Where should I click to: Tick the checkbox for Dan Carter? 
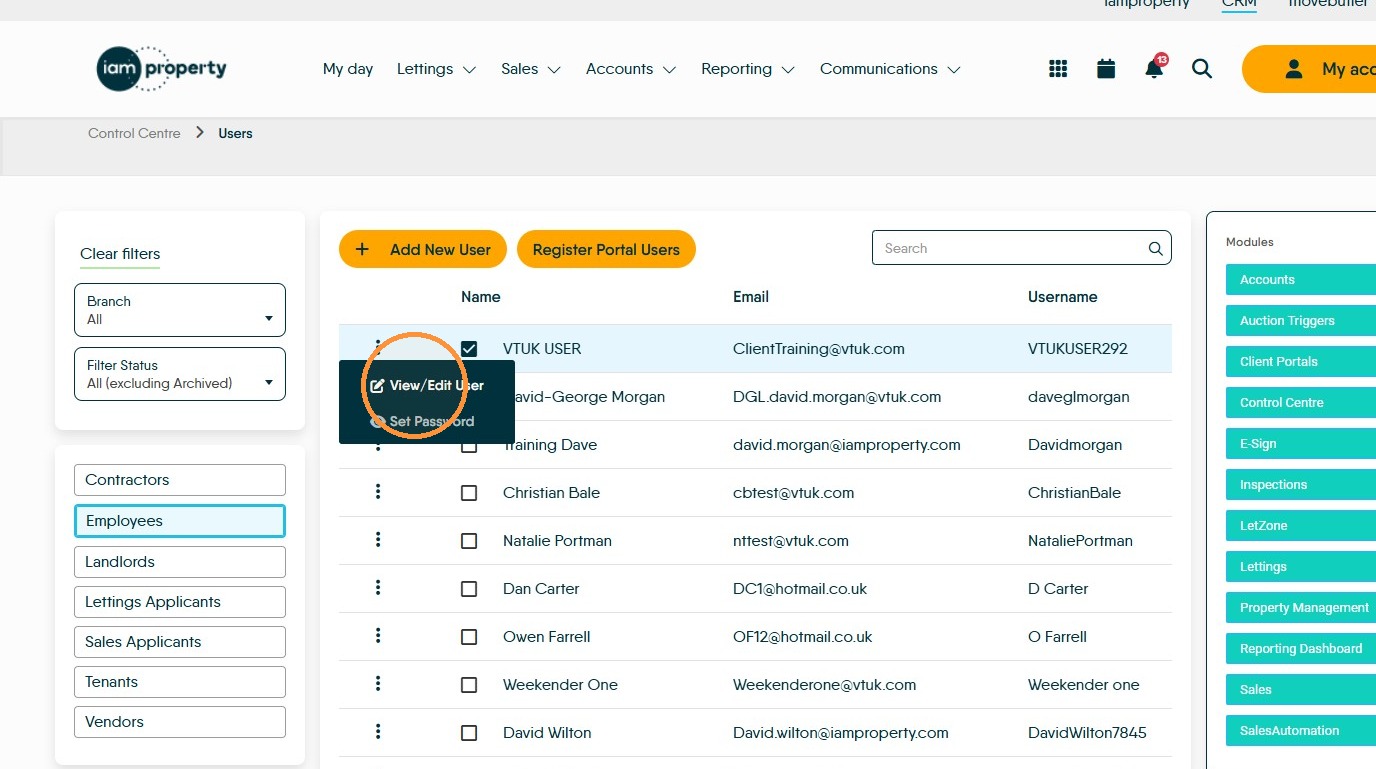point(469,589)
